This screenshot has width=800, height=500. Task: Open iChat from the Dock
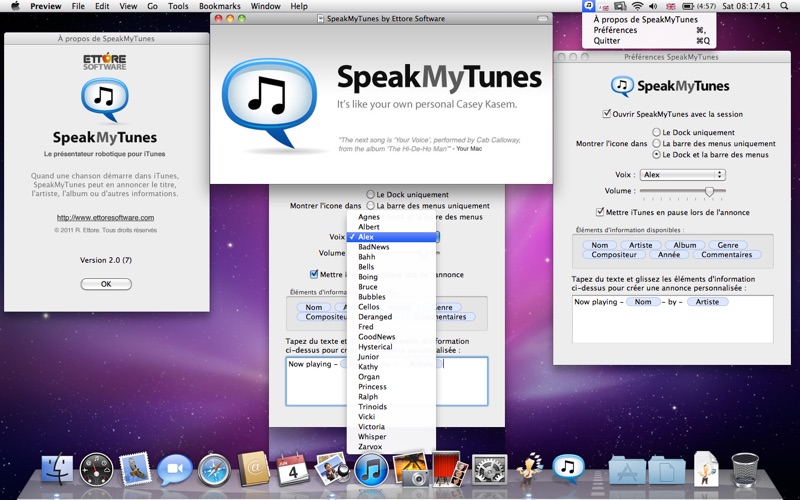[174, 469]
